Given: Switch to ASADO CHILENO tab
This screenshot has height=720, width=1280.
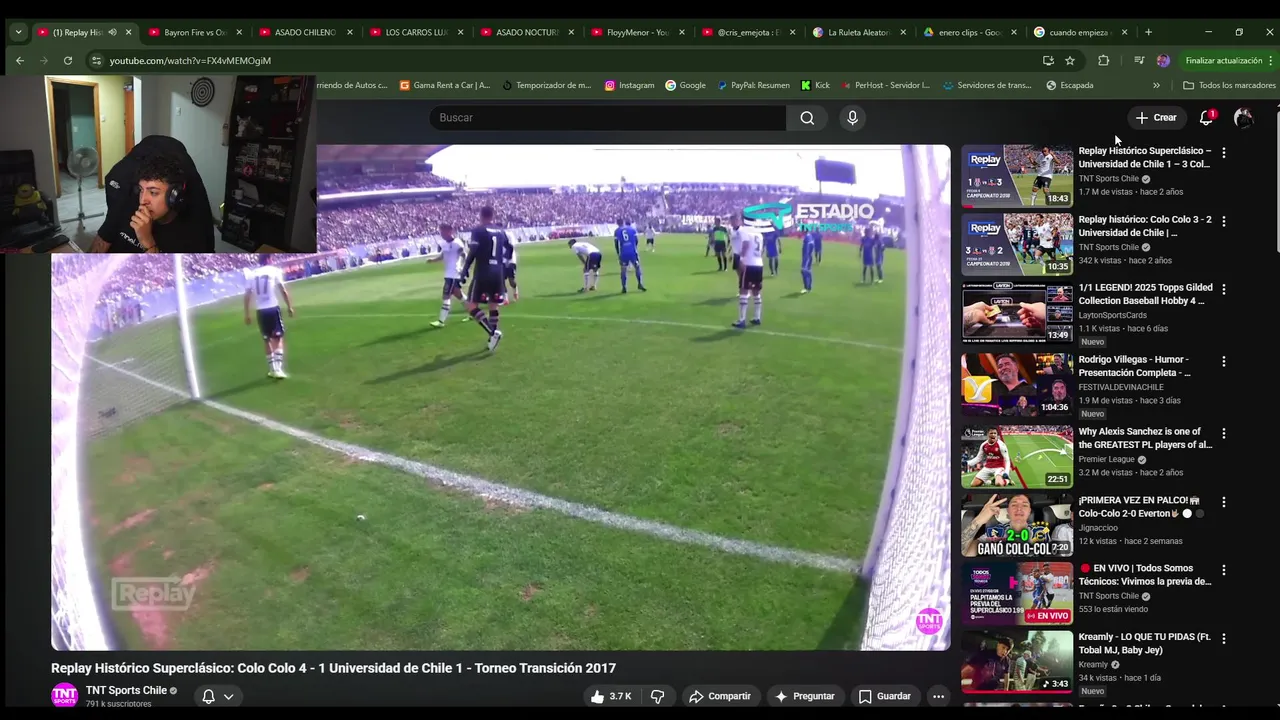Looking at the screenshot, I should (306, 32).
